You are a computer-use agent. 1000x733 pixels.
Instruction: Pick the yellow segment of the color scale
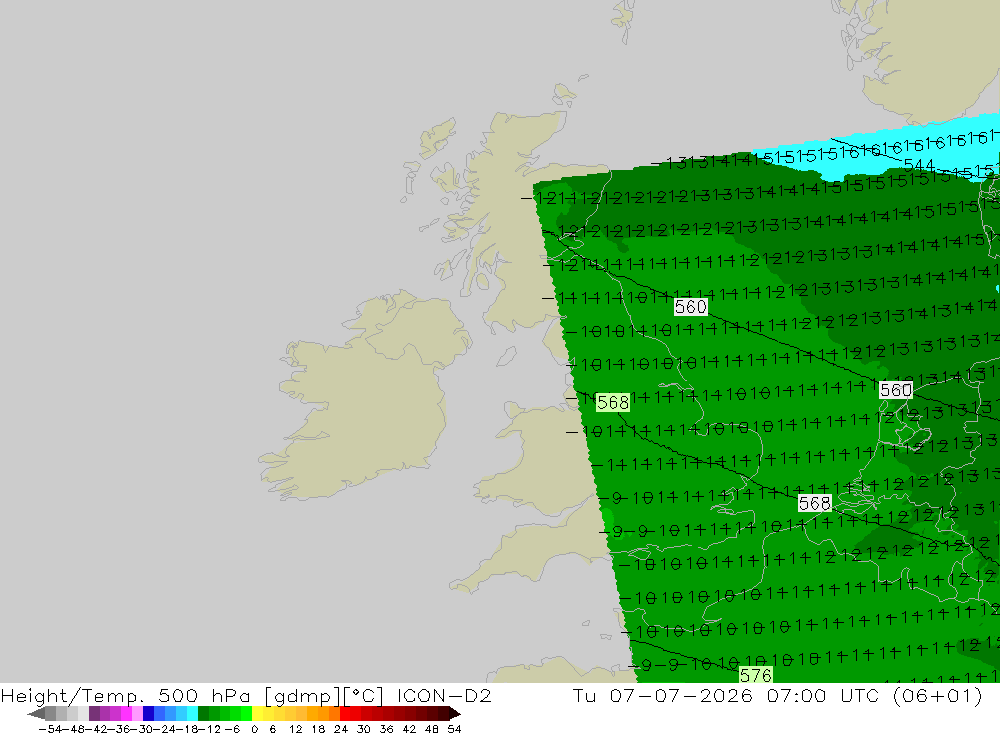pyautogui.click(x=258, y=713)
